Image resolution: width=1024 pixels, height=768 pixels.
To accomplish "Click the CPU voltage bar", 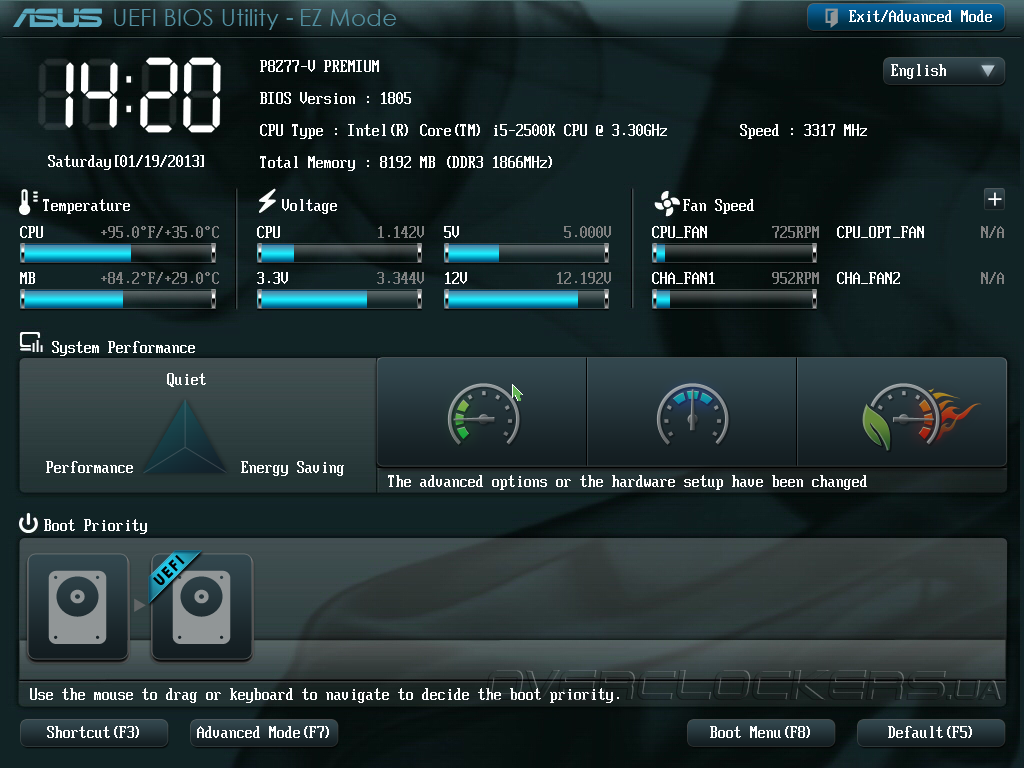I will click(339, 253).
